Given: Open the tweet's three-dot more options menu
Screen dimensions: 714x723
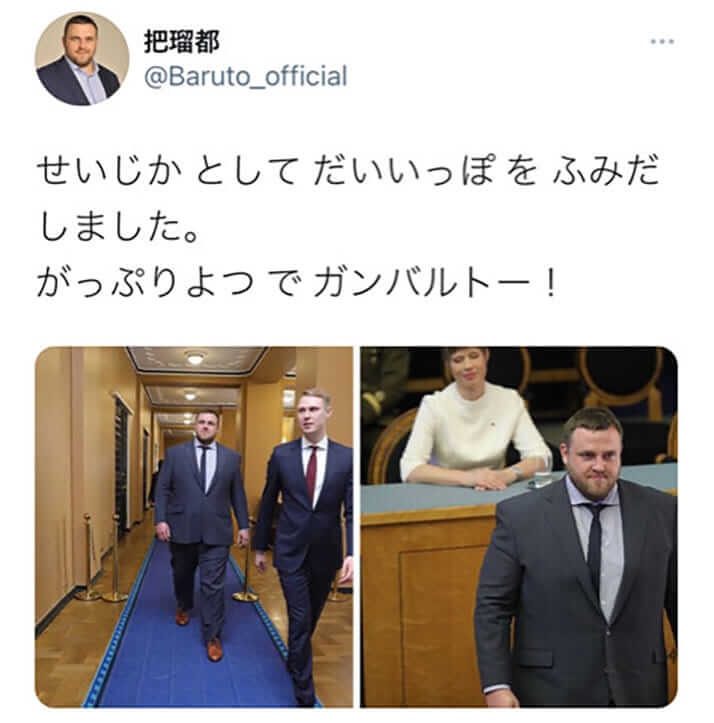Looking at the screenshot, I should [662, 42].
